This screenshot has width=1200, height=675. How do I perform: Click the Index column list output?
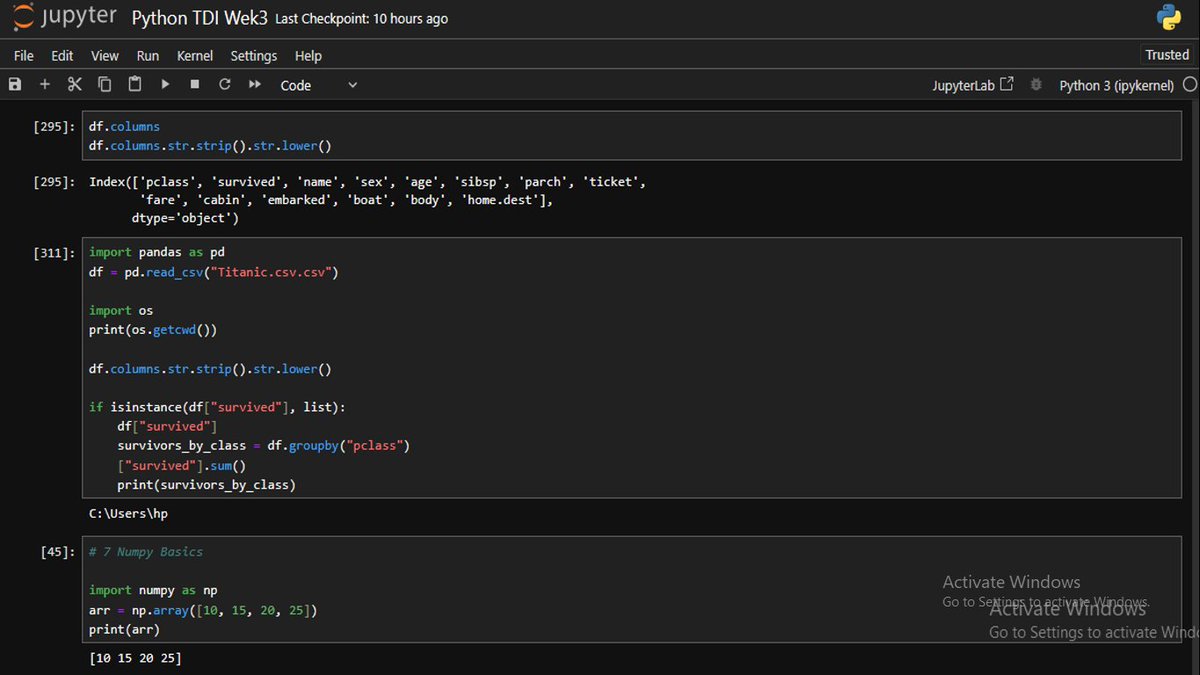(x=368, y=200)
